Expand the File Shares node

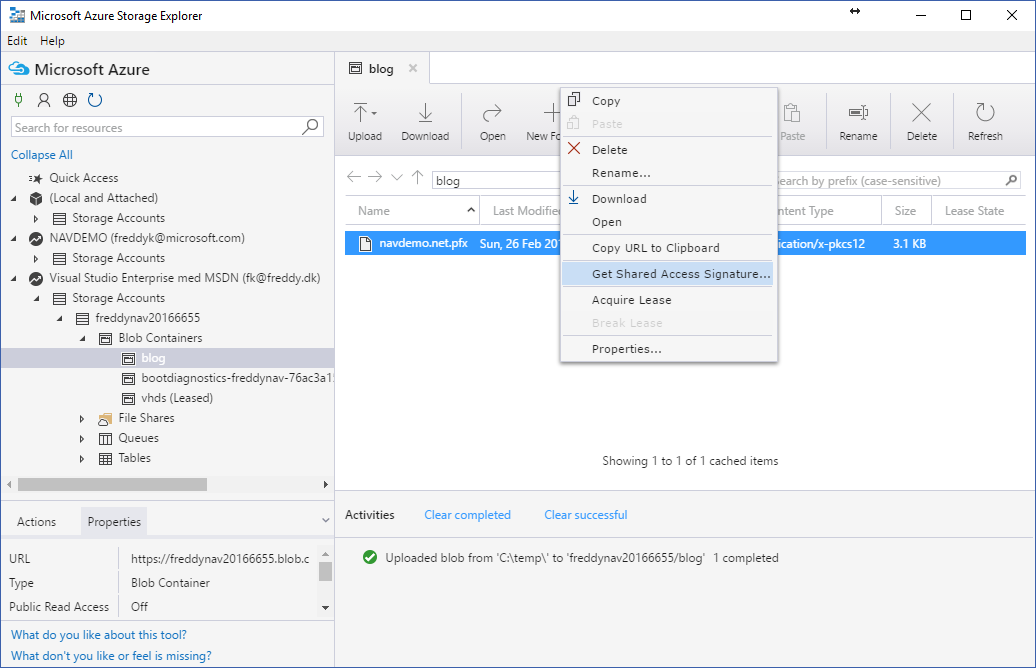click(82, 418)
